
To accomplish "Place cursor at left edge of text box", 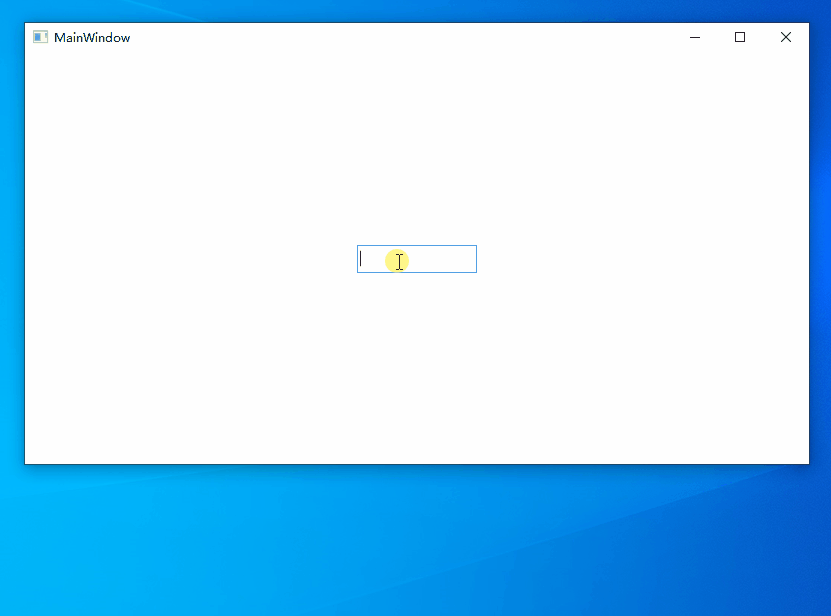I will coord(362,259).
